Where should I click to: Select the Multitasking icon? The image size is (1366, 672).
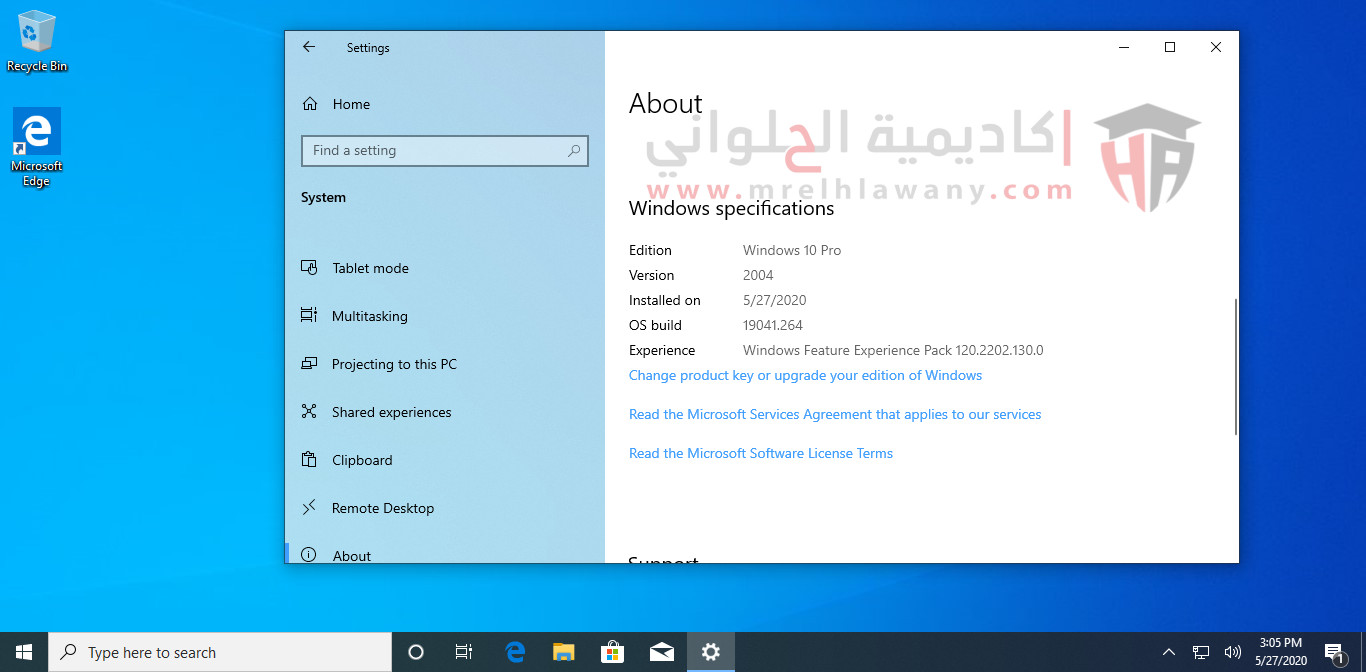[x=310, y=316]
